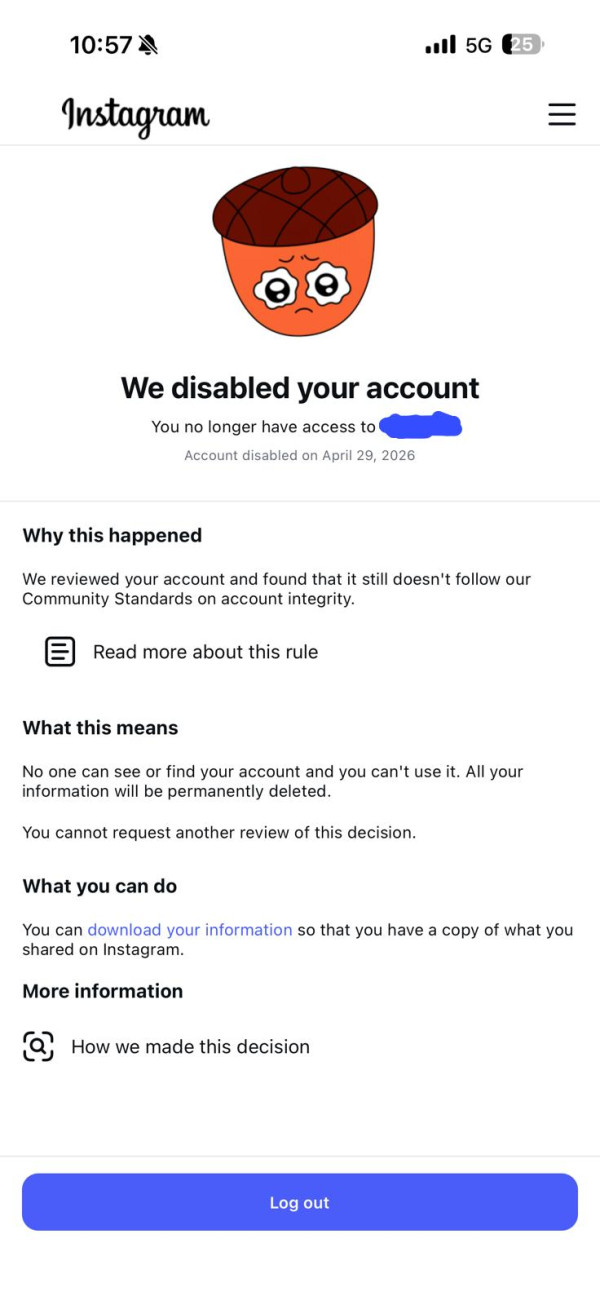600x1305 pixels.
Task: Tap the Why this happened heading
Action: point(112,536)
